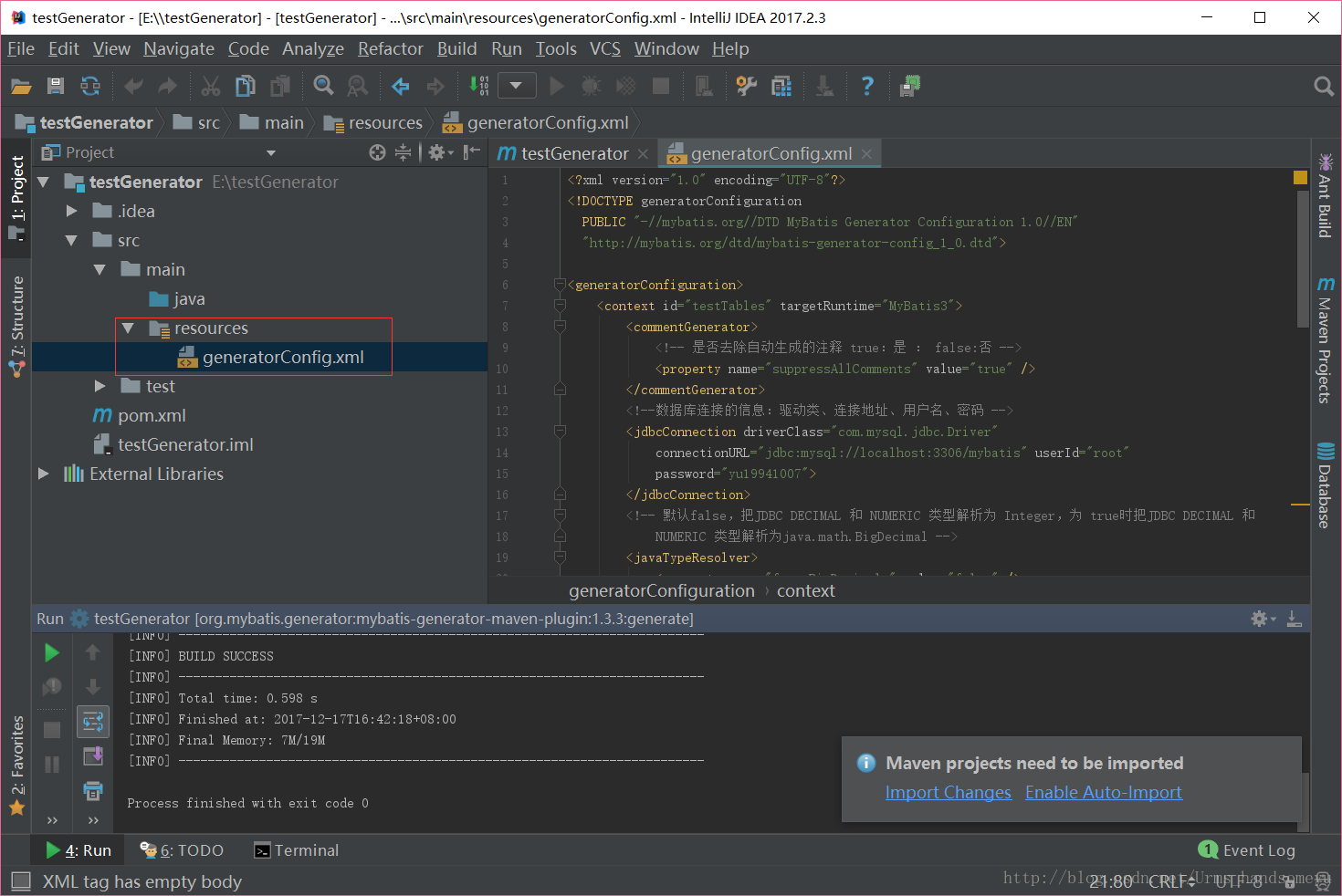Open the Tools menu
This screenshot has height=896, width=1342.
(556, 48)
